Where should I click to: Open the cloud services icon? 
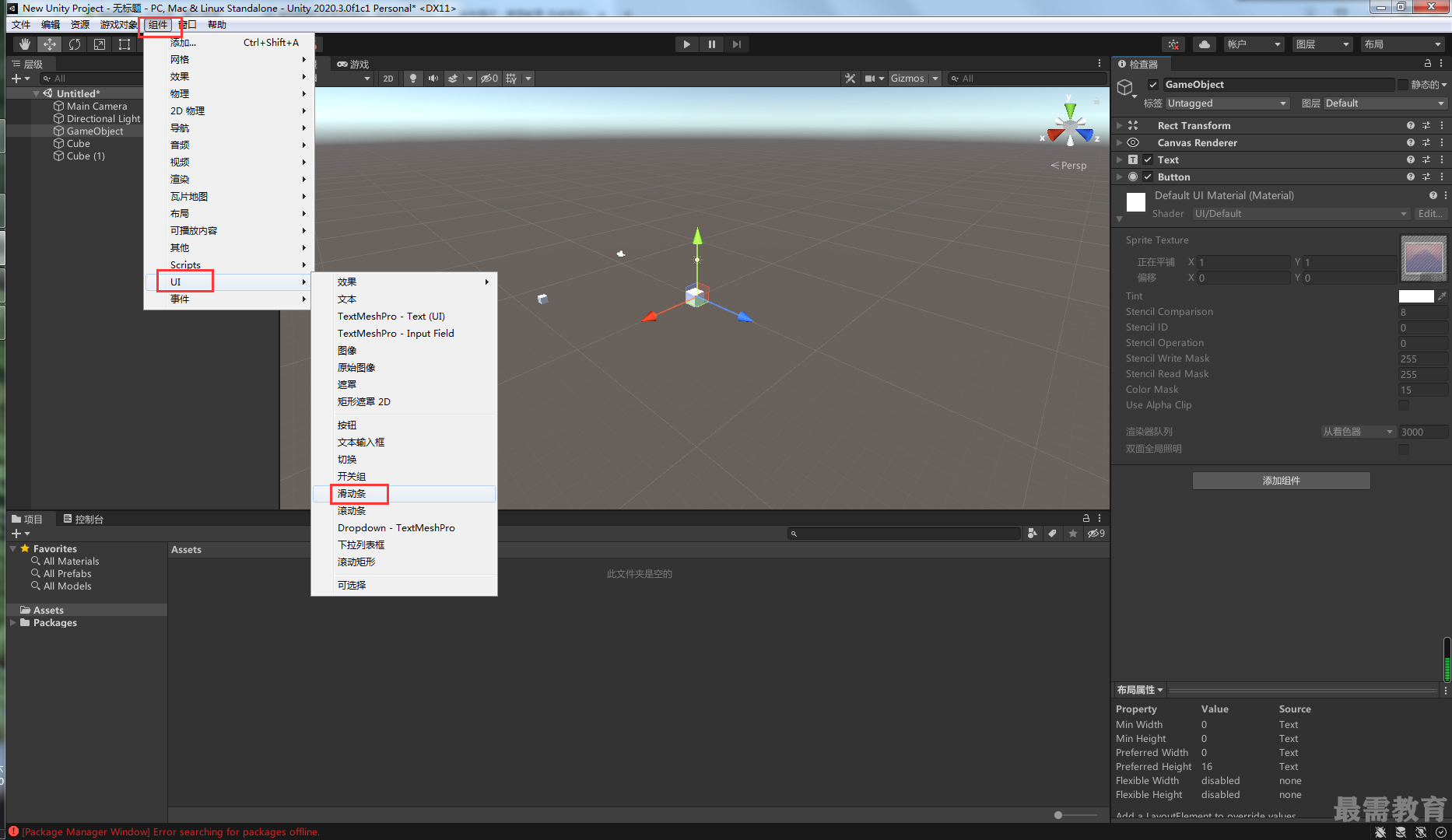point(1205,44)
